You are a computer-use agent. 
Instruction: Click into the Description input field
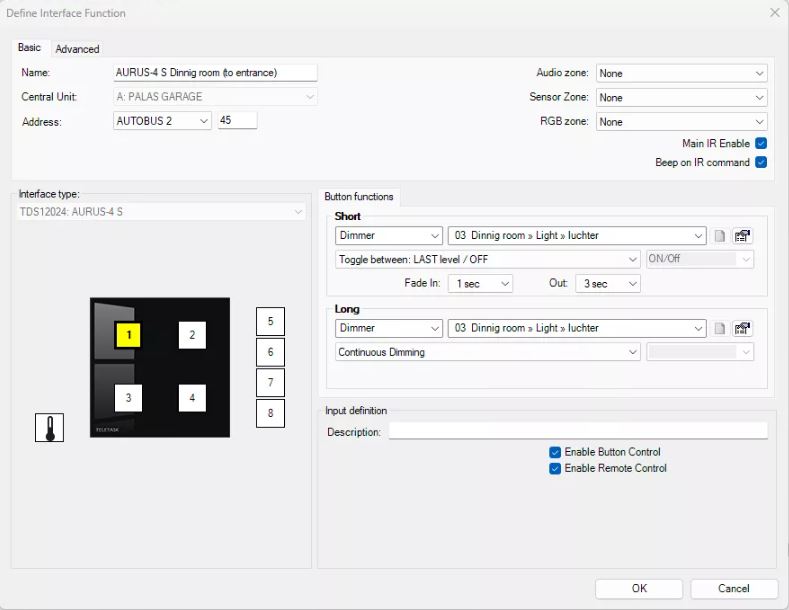(x=577, y=431)
